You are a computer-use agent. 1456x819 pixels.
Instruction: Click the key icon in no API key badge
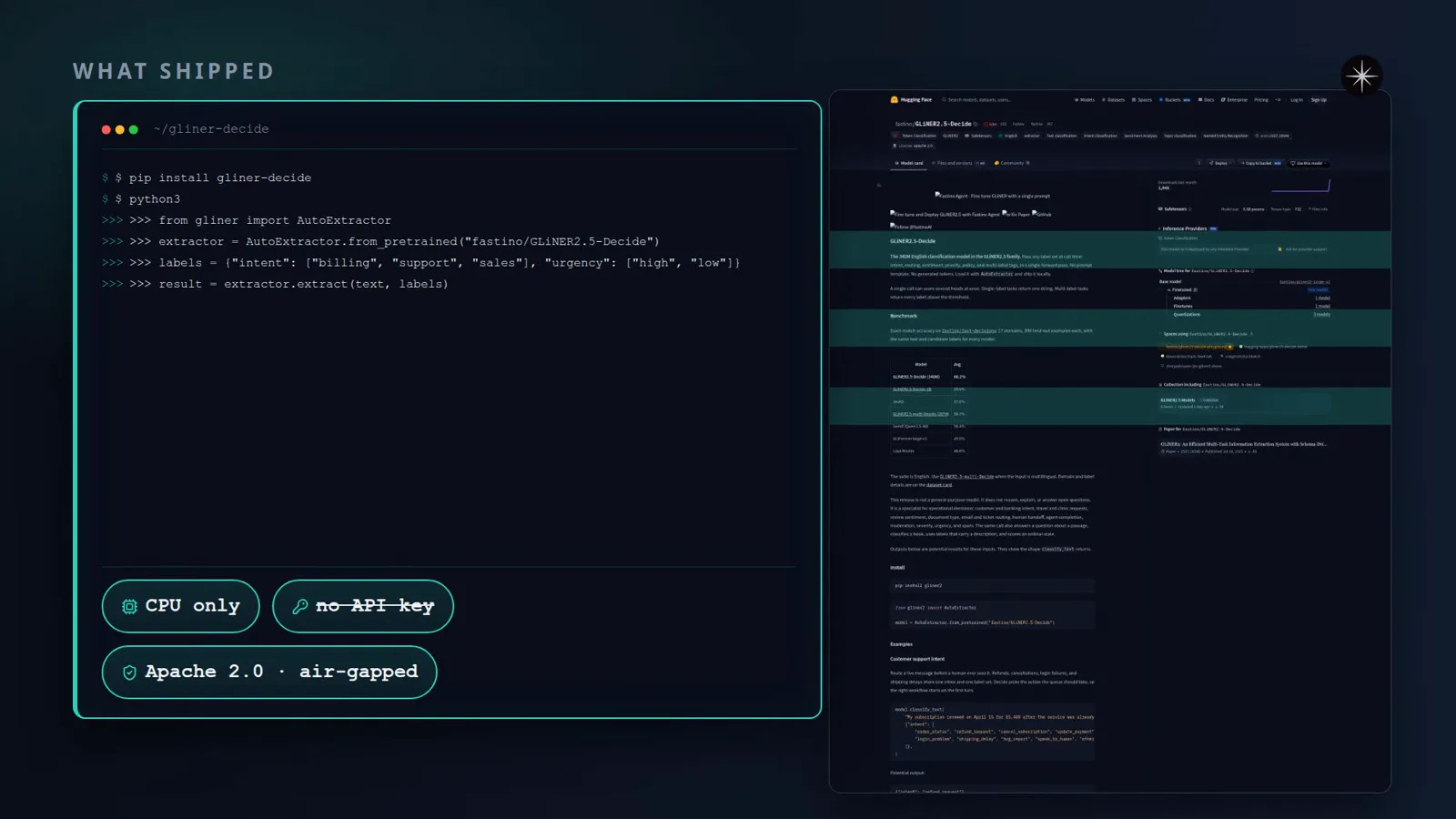(x=299, y=606)
